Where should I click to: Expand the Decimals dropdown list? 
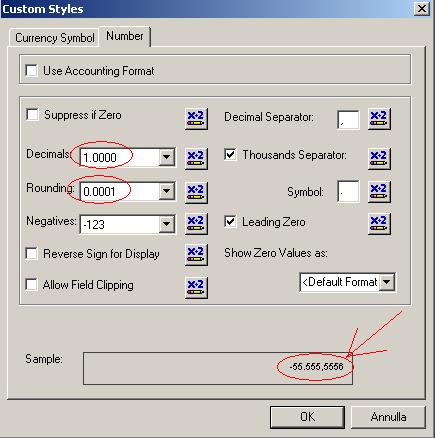tap(167, 157)
